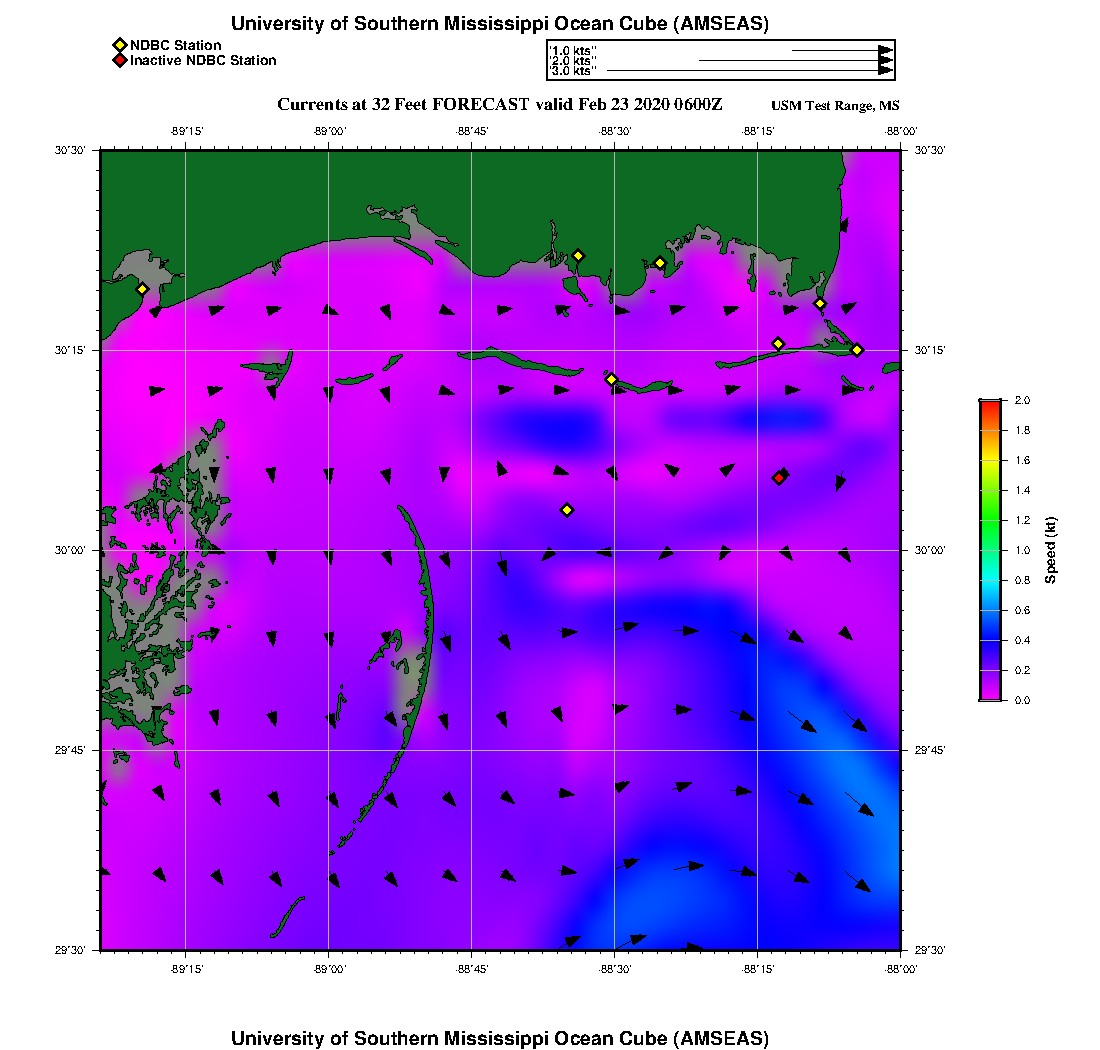Click the '3.0 kts' scale label
Screen dimensions: 1100x1050
coord(573,71)
